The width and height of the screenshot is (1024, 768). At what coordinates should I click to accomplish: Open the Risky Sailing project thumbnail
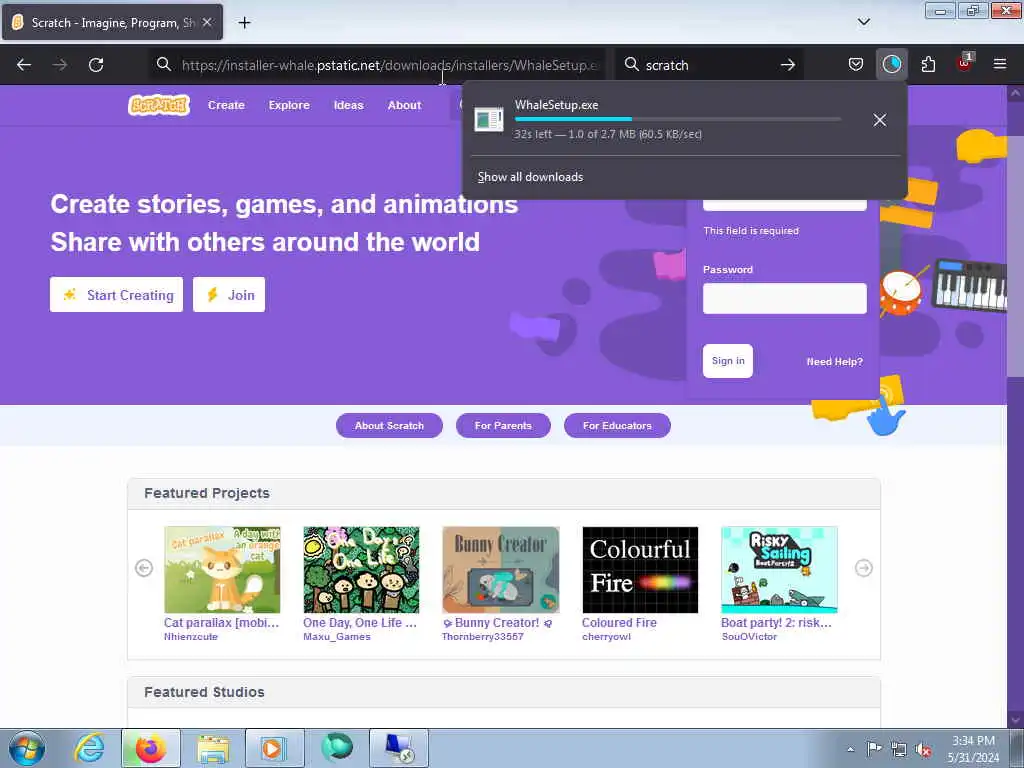pos(779,570)
